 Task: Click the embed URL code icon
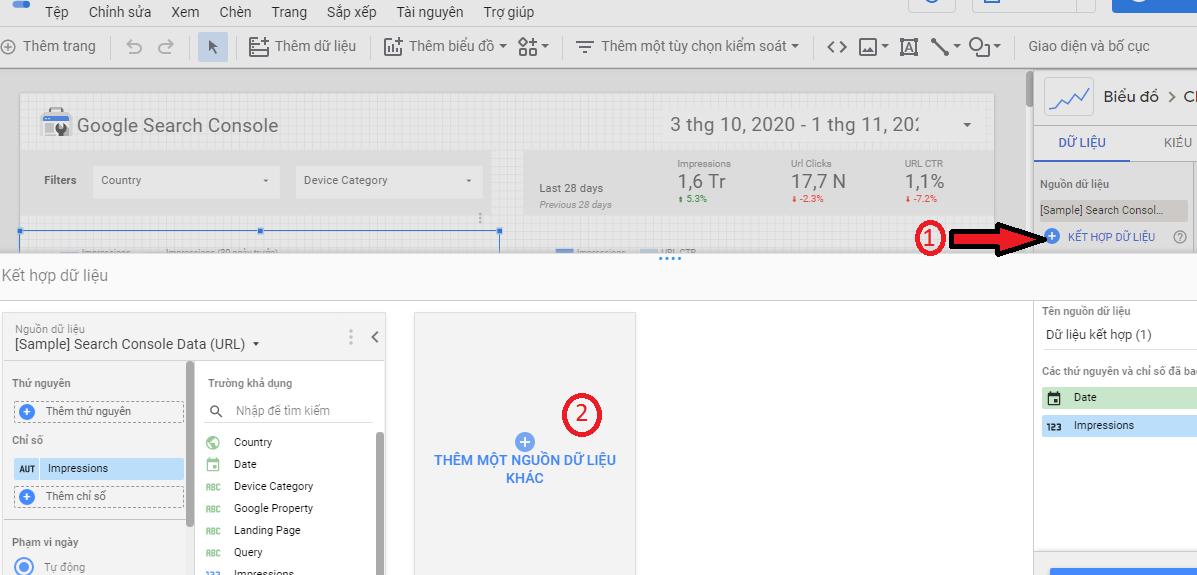(x=837, y=47)
